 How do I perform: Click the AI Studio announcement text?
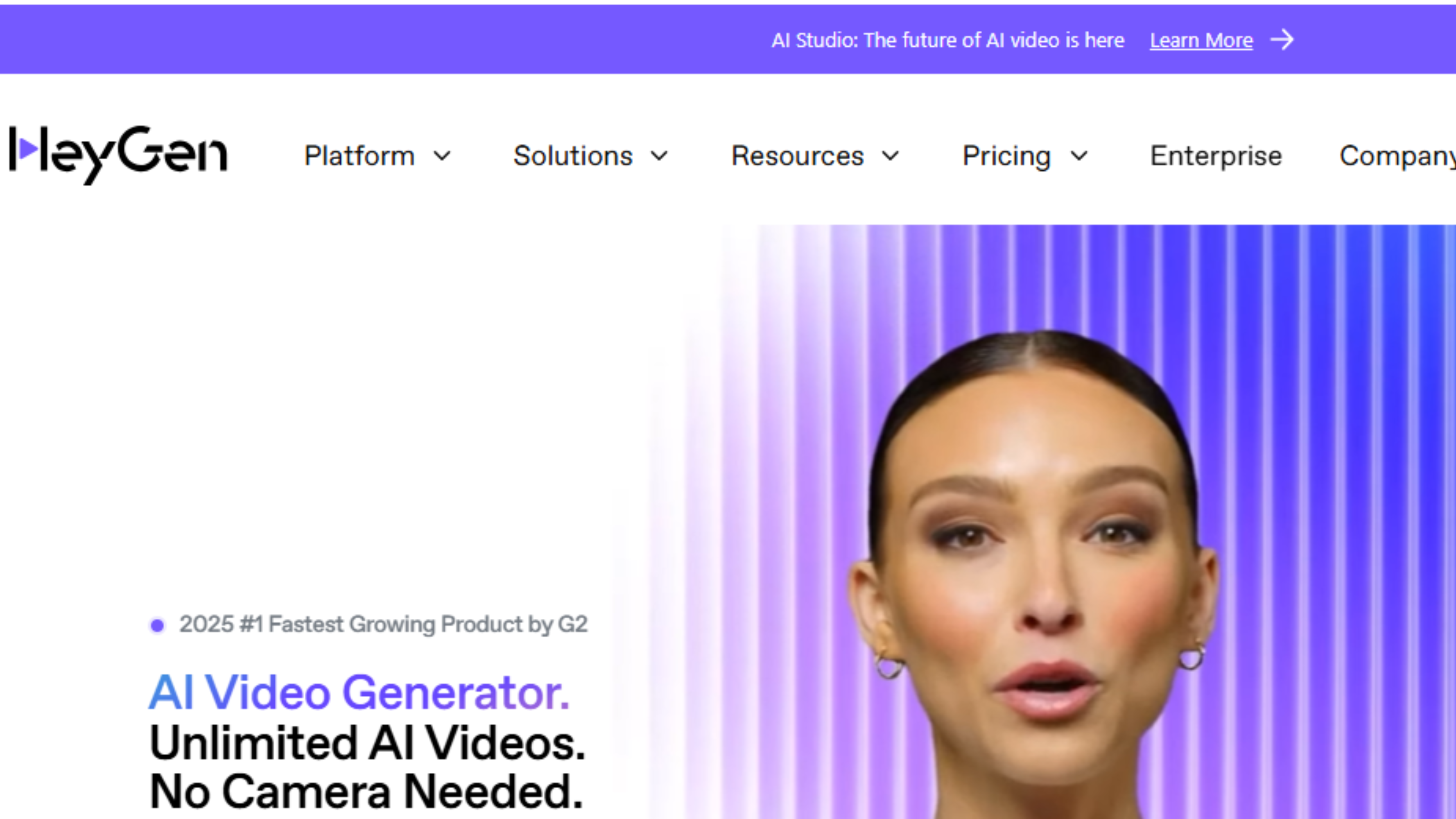tap(948, 40)
